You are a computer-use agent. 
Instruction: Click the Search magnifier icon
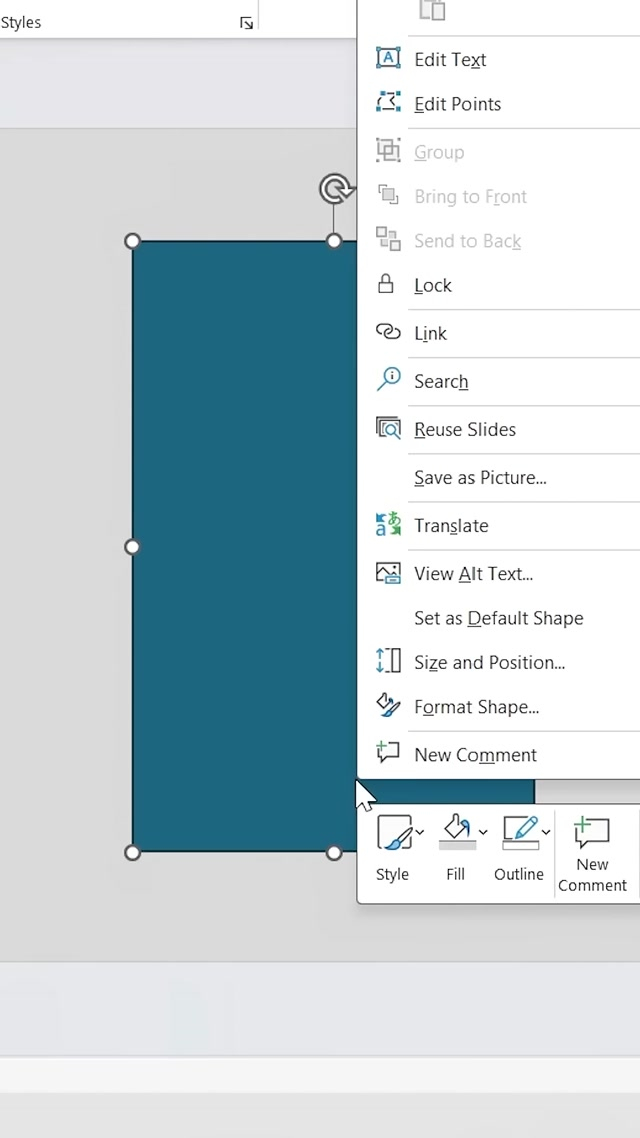387,380
